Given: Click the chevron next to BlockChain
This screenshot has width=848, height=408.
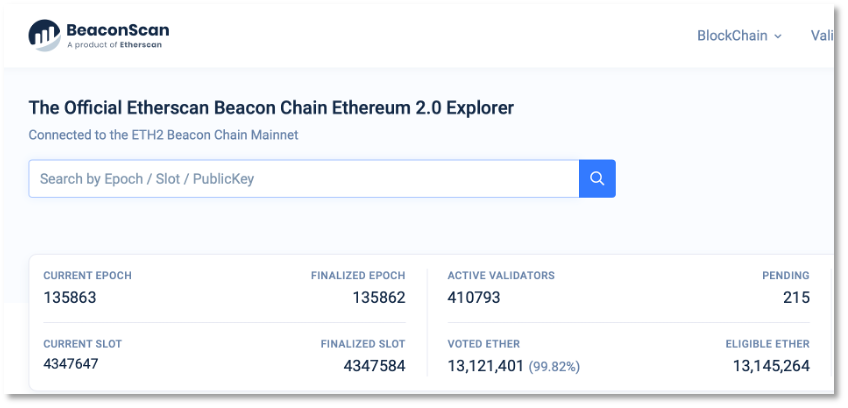Looking at the screenshot, I should [778, 36].
